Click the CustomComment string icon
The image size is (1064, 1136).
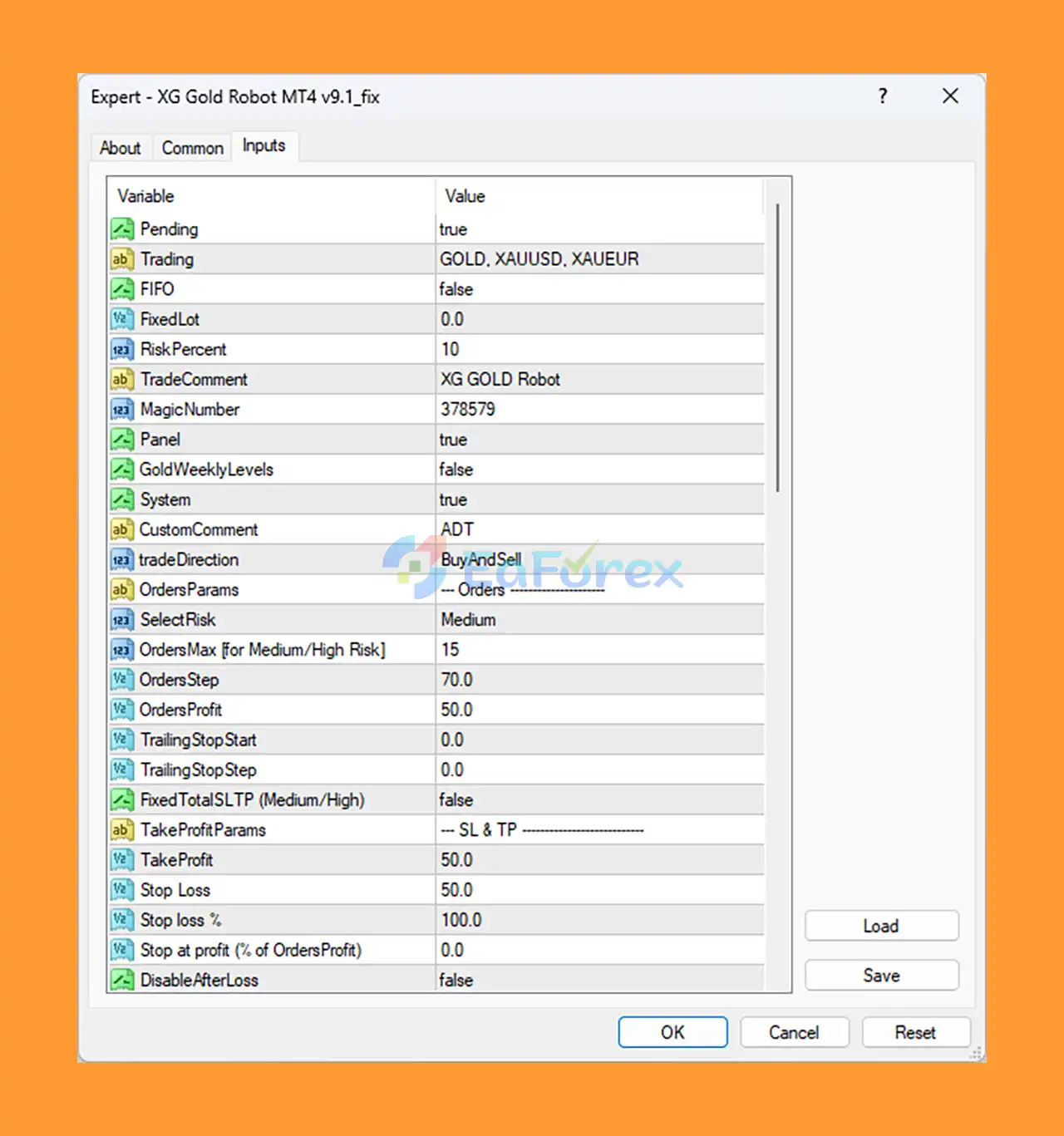pyautogui.click(x=122, y=529)
